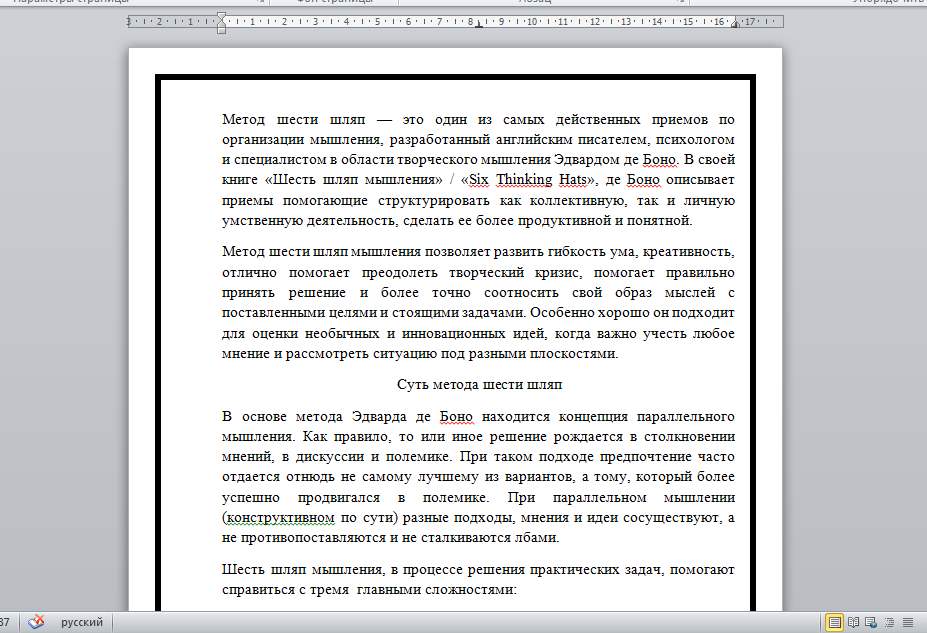Click 'Боно' before the word 'описывает'

click(x=643, y=180)
